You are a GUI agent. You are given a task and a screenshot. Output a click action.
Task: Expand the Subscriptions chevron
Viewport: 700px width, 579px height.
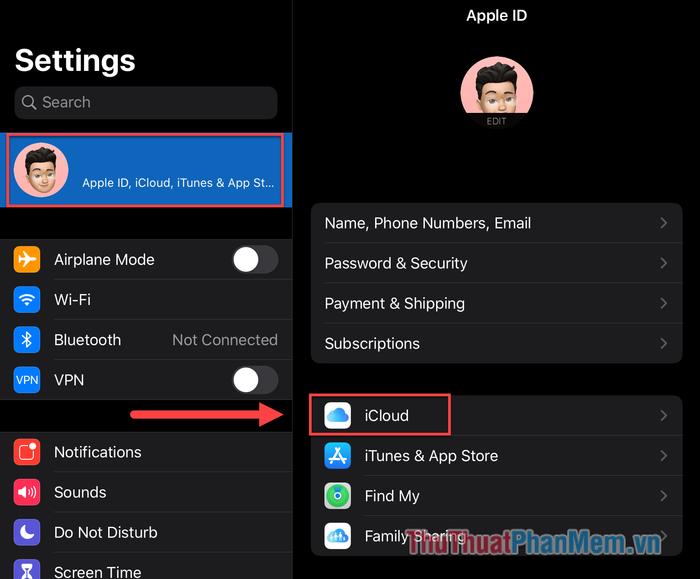tap(664, 343)
